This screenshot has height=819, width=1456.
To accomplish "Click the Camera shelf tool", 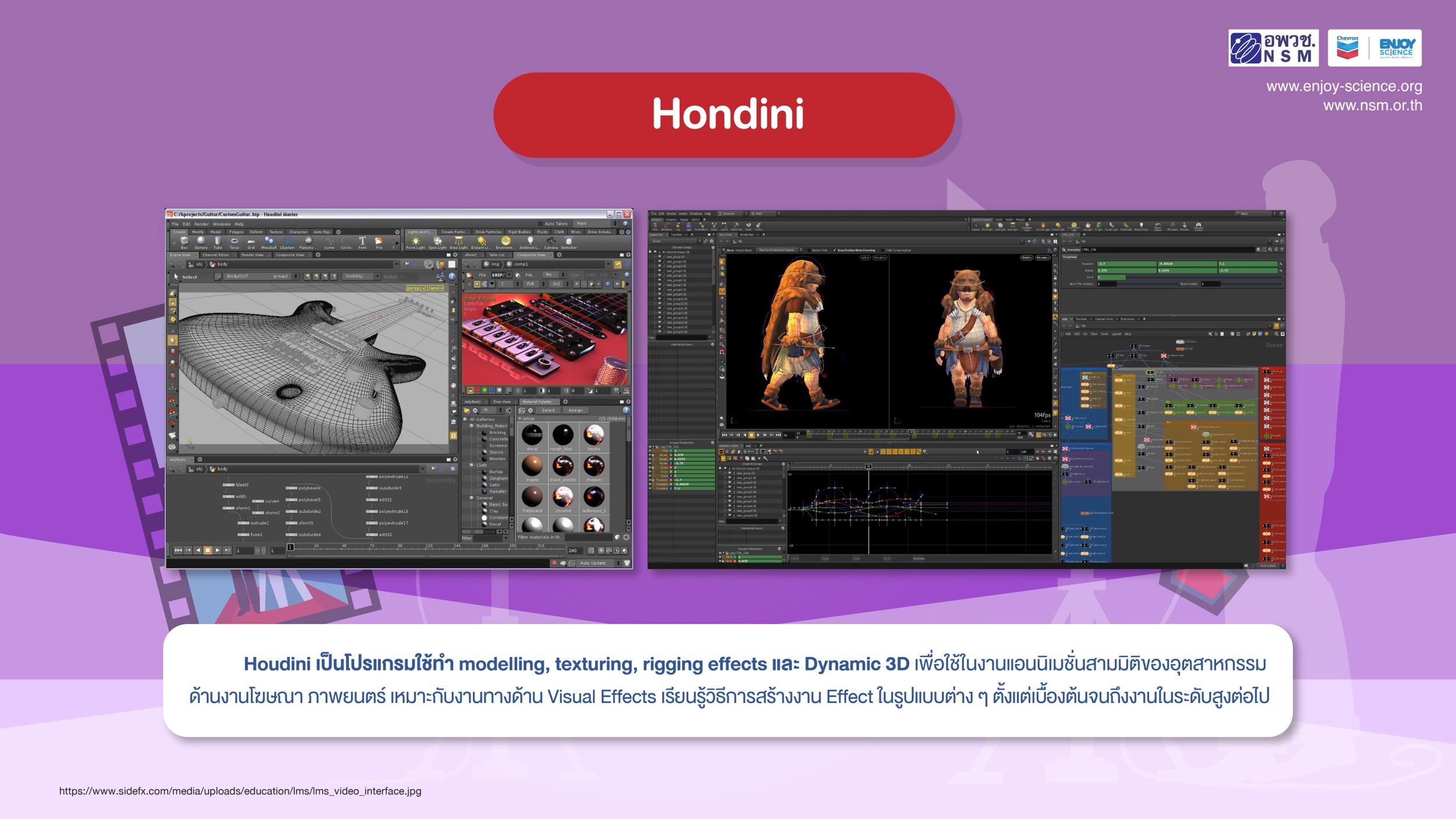I will click(x=550, y=241).
